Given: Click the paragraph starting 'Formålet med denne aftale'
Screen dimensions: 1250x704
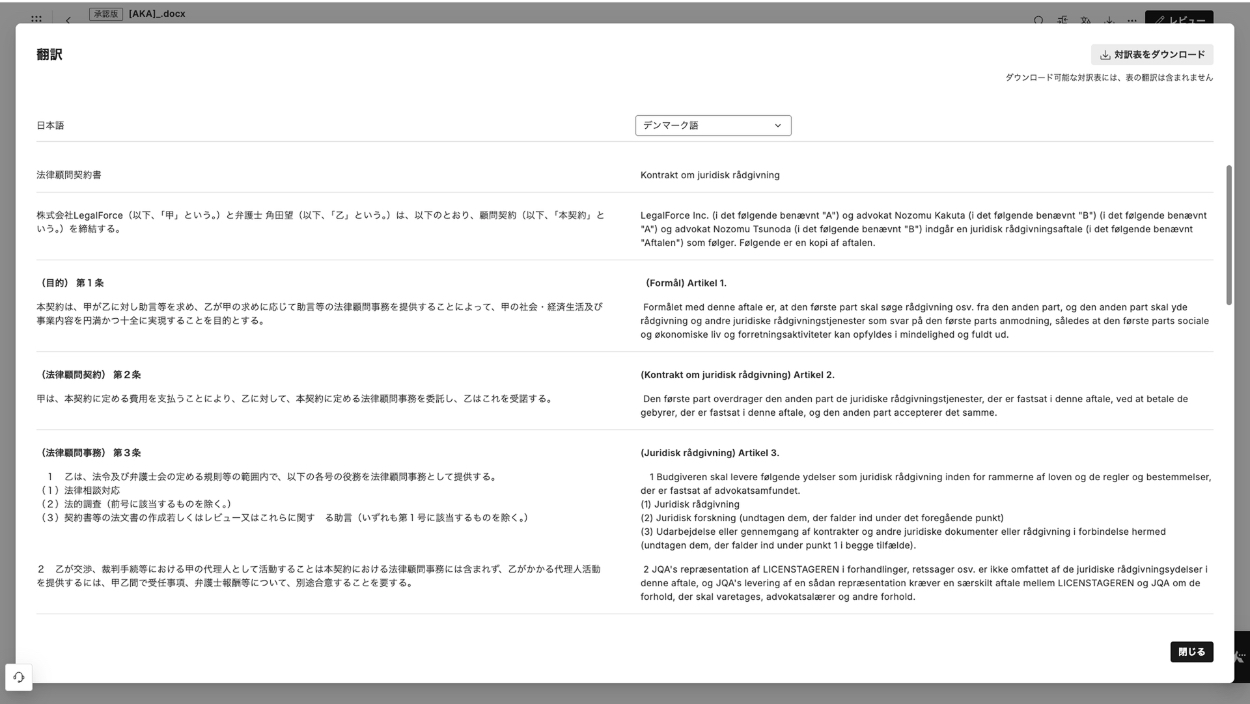Looking at the screenshot, I should pyautogui.click(x=924, y=320).
